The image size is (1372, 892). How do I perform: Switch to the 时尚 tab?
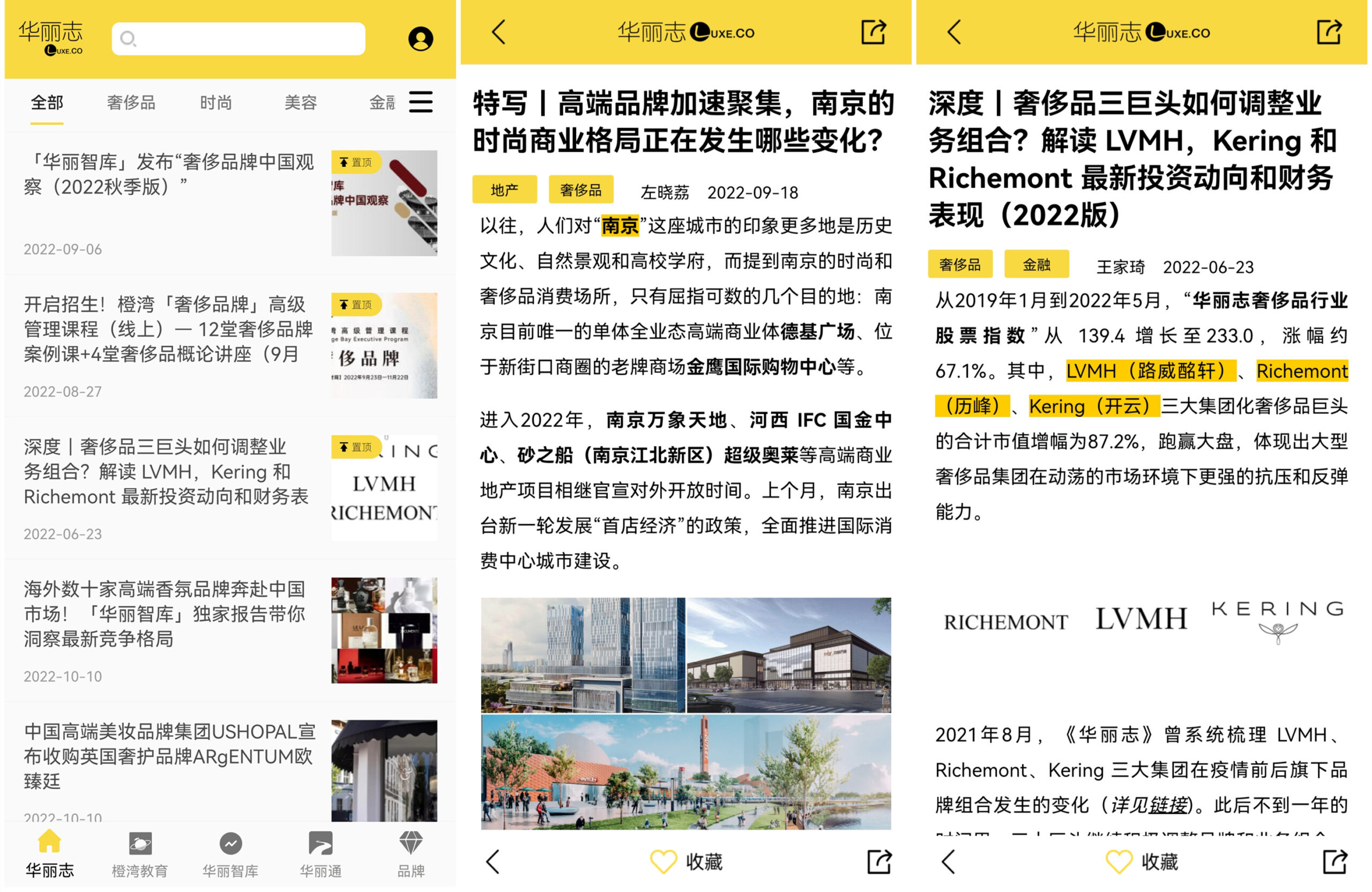(215, 102)
